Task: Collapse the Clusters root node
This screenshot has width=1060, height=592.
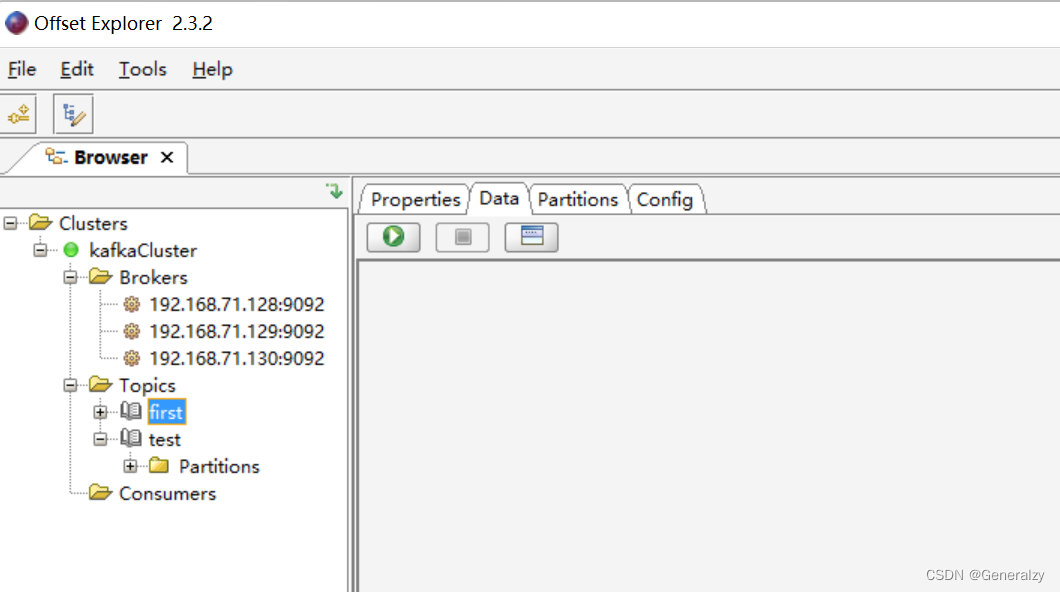Action: tap(10, 223)
